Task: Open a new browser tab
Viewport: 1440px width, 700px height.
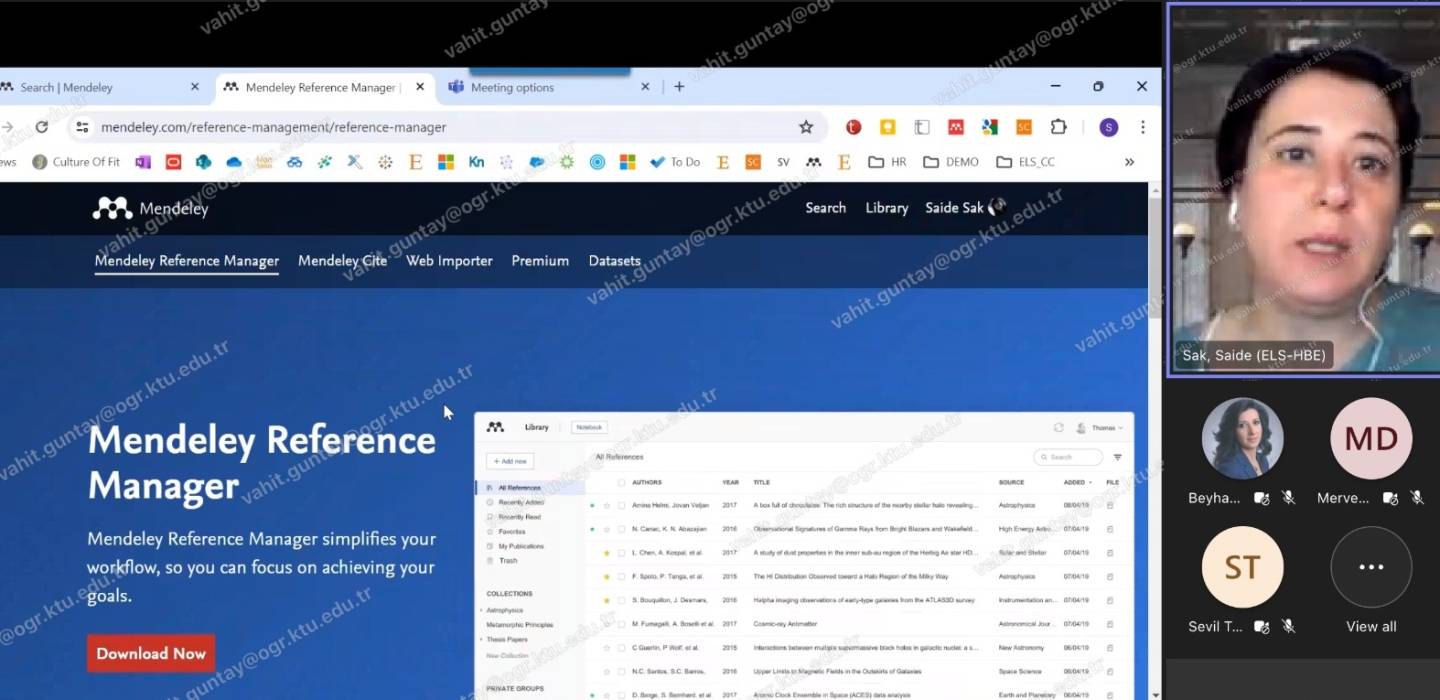Action: click(x=679, y=87)
